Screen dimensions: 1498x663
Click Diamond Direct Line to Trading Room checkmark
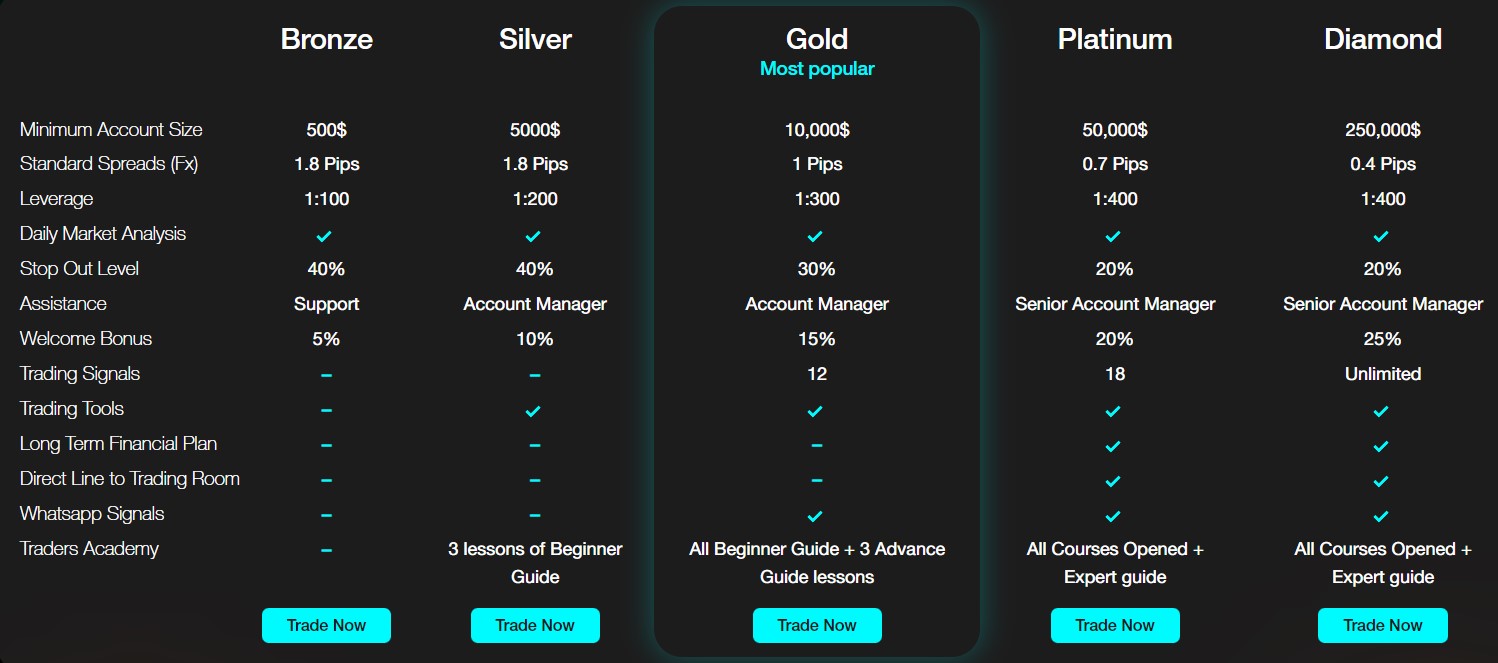click(x=1381, y=481)
